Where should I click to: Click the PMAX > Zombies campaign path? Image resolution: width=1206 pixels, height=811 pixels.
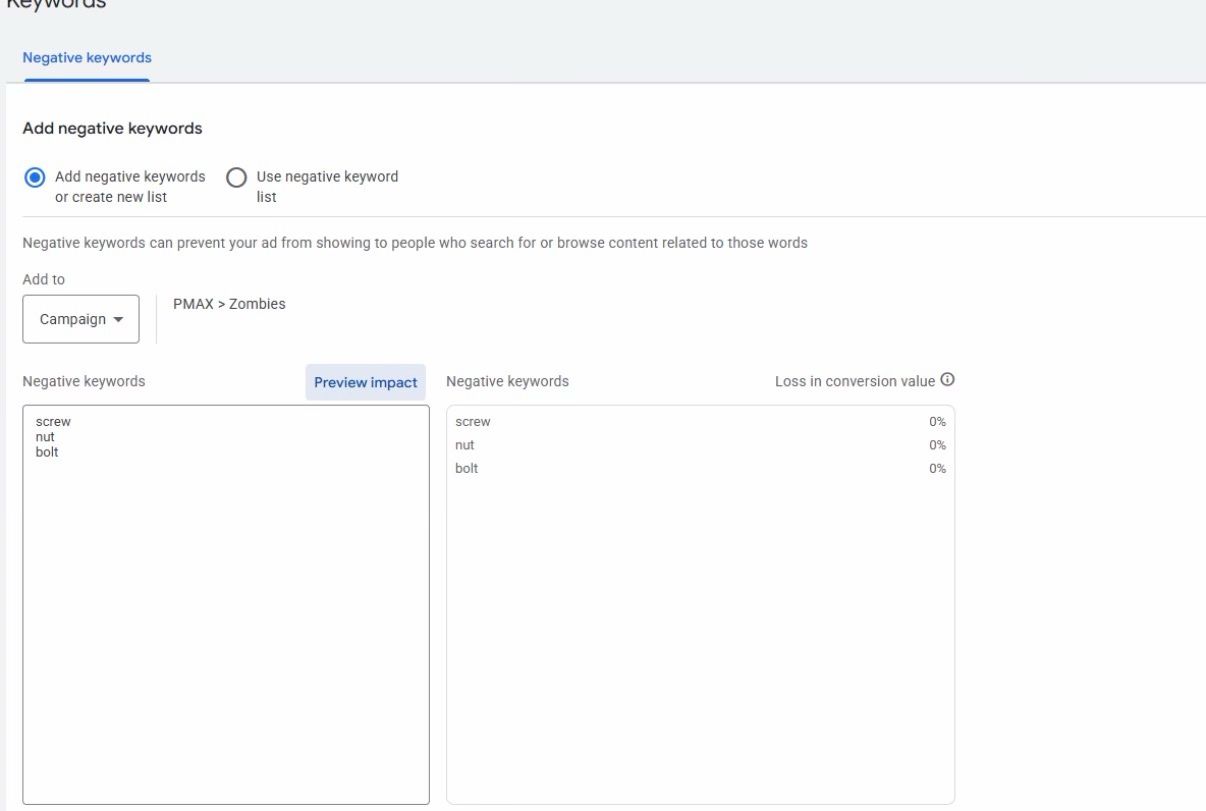229,304
